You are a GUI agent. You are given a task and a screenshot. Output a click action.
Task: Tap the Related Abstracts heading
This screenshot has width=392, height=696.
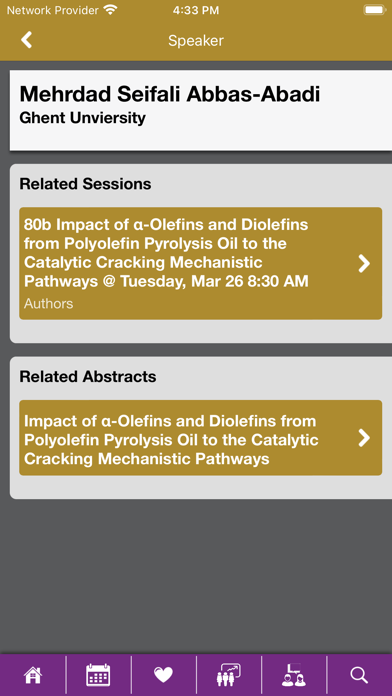(x=88, y=377)
